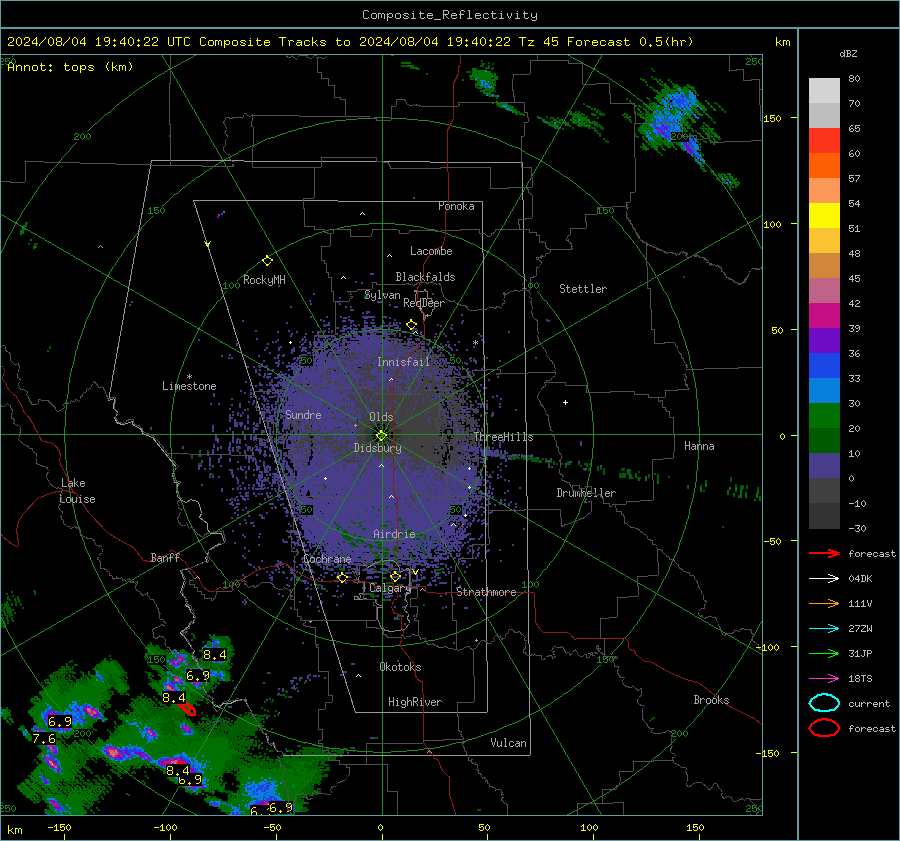This screenshot has width=900, height=841.
Task: Click the Sundre label
Action: tap(303, 415)
